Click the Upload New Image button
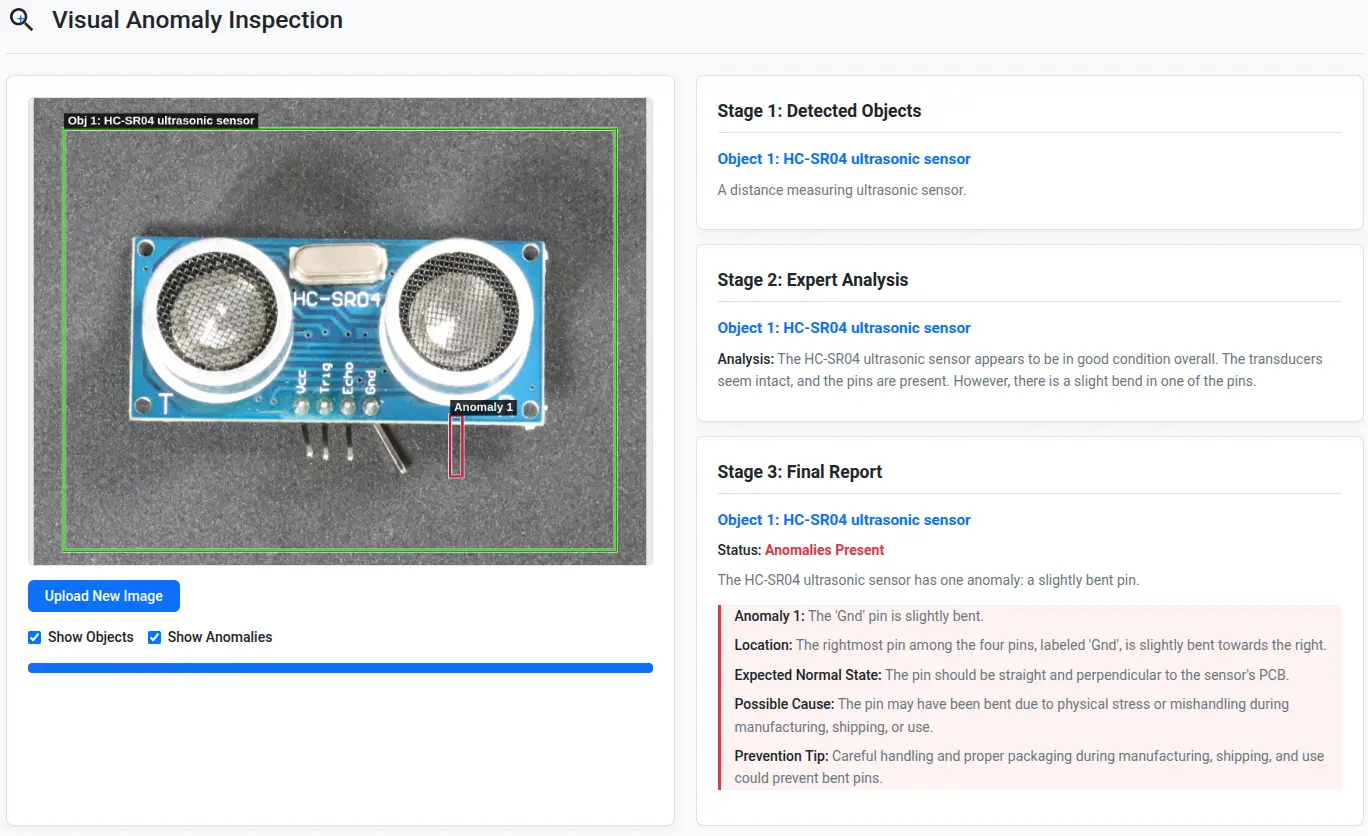 [x=104, y=596]
